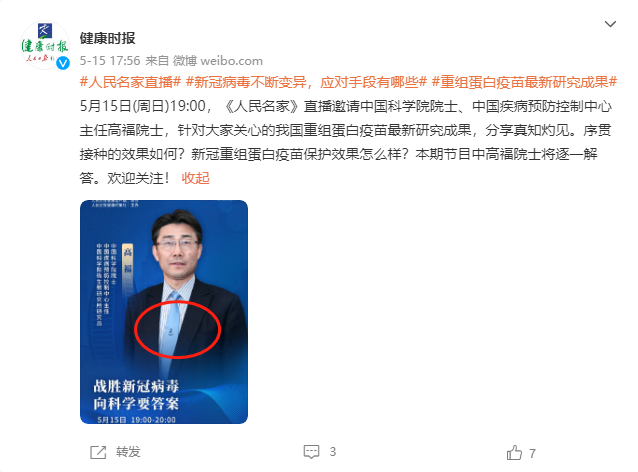638x472 pixels.
Task: Click the blue verified V badge
Action: pos(63,63)
